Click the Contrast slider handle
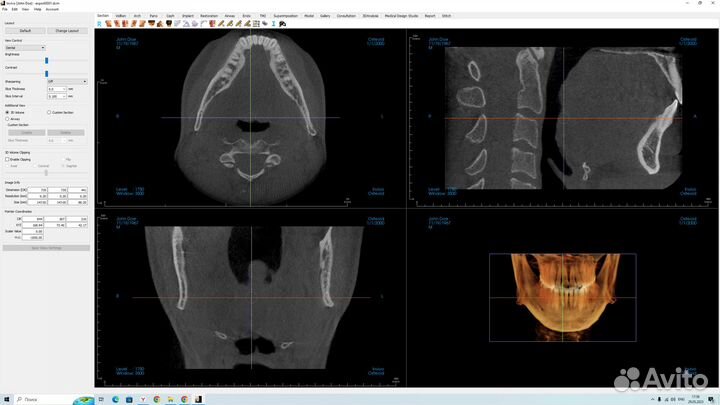This screenshot has width=720, height=405. click(46, 73)
